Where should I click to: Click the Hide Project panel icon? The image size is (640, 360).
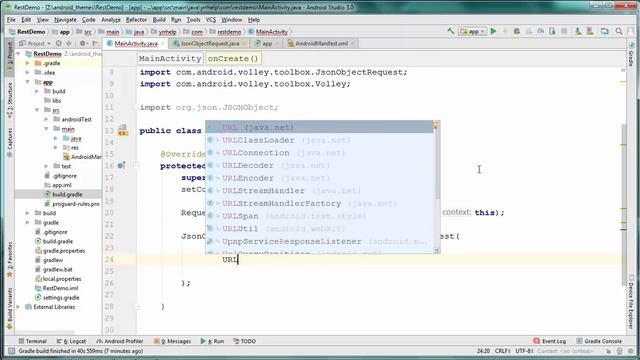(95, 43)
